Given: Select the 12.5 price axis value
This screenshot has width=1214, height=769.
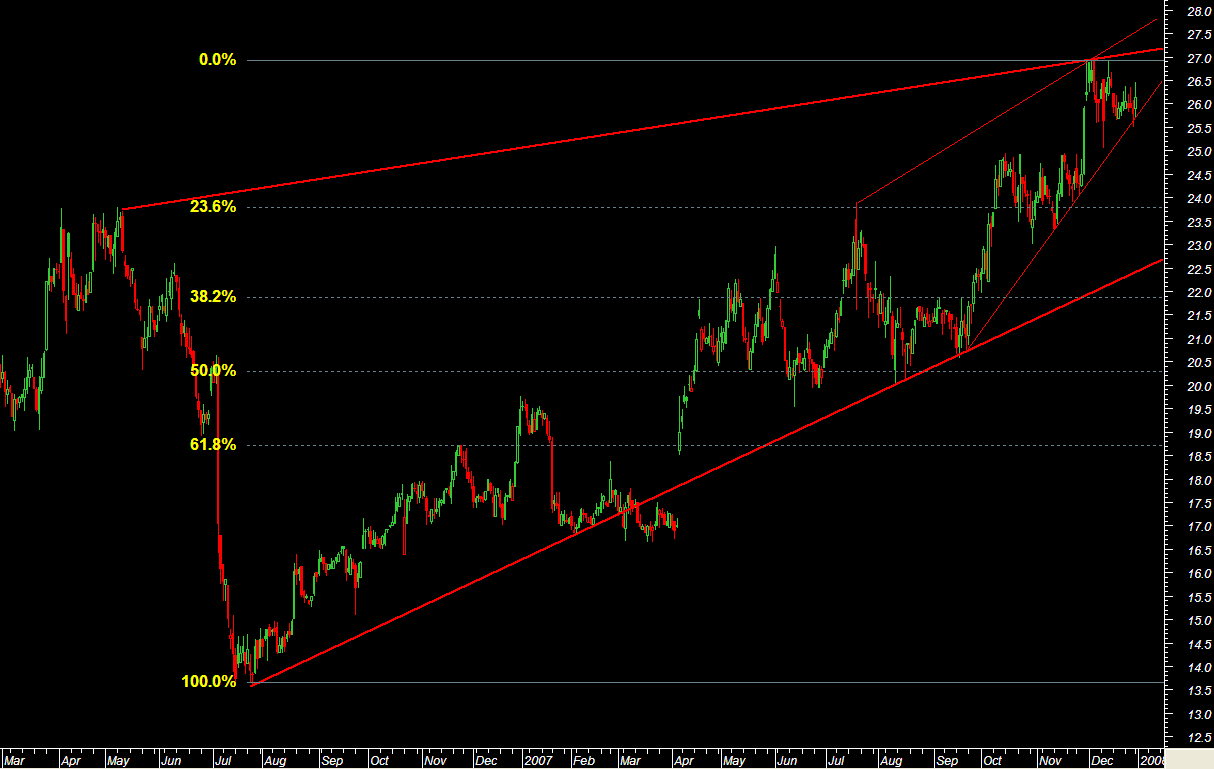Looking at the screenshot, I should (1199, 739).
